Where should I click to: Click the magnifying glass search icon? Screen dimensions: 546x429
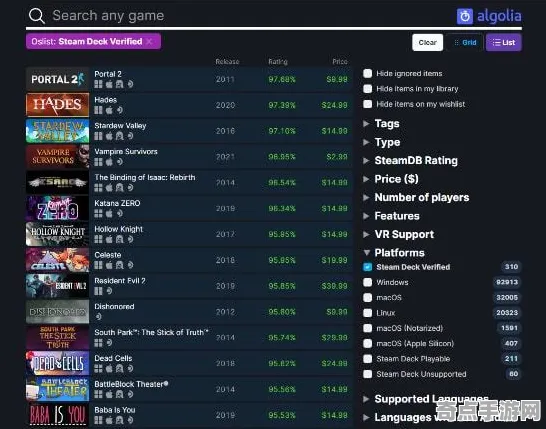(37, 16)
